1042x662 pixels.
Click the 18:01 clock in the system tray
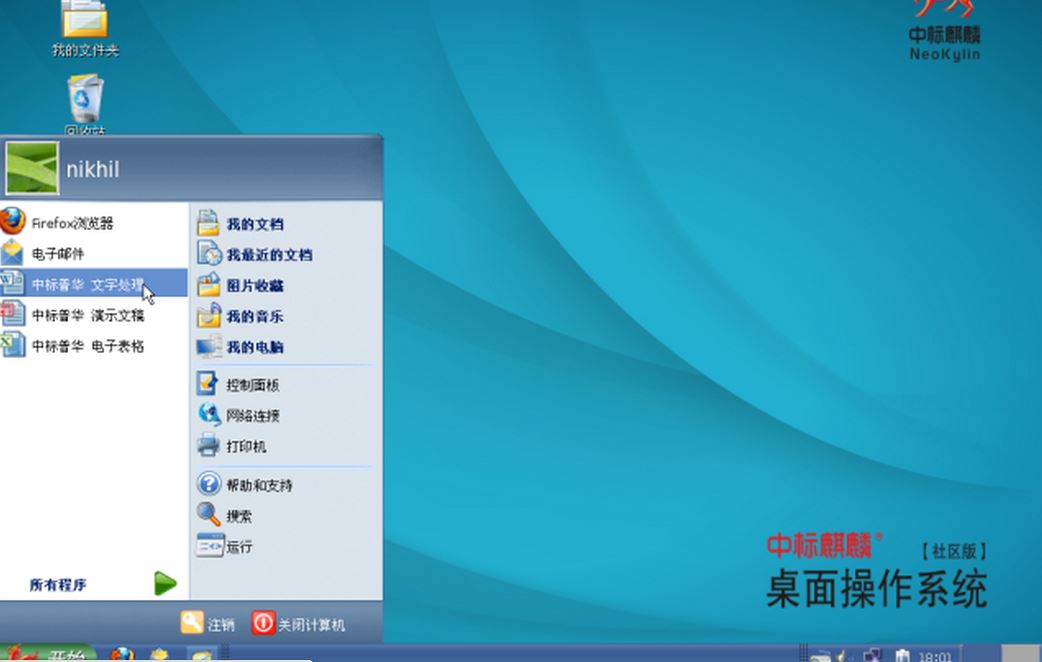936,655
